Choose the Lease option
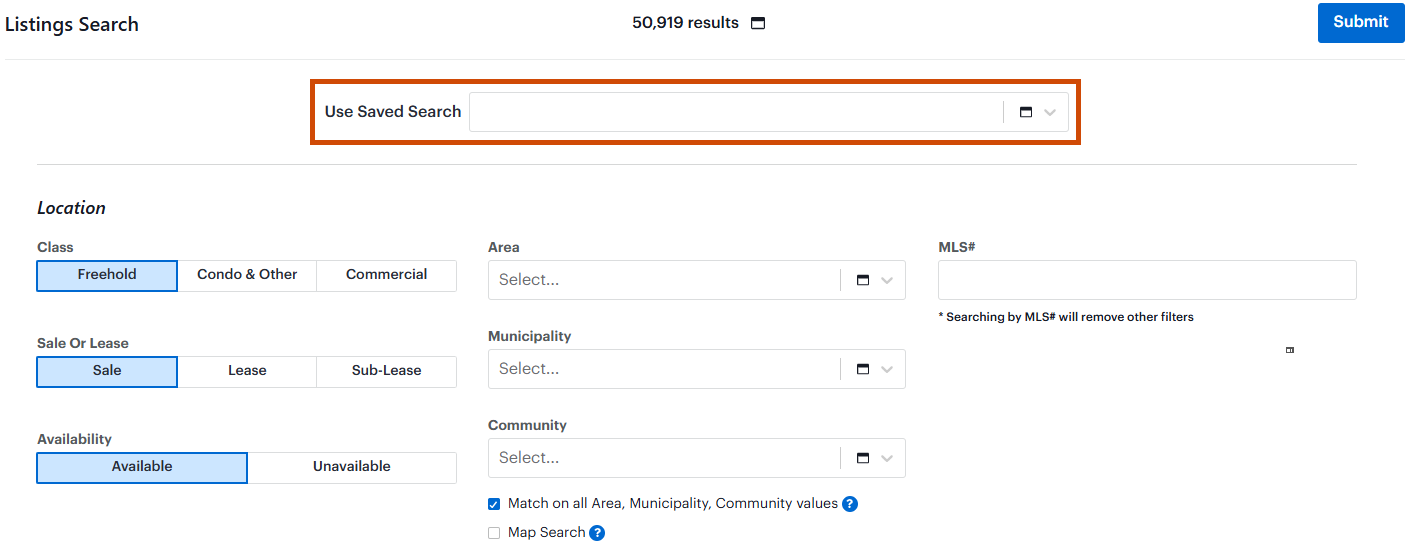Screen dimensions: 1411x549 tap(247, 371)
